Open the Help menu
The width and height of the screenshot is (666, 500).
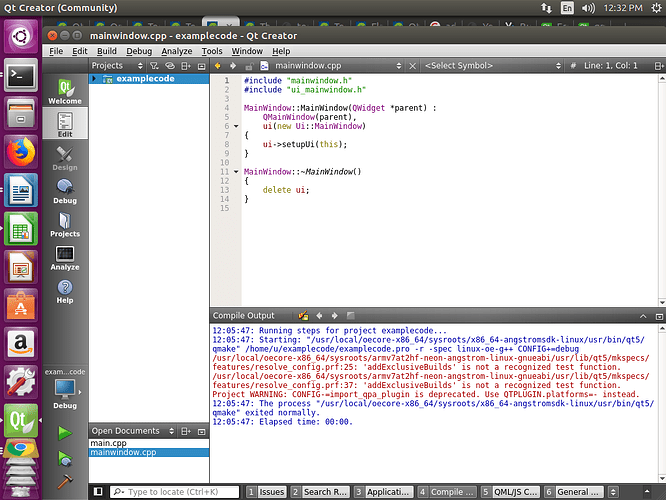pyautogui.click(x=281, y=51)
